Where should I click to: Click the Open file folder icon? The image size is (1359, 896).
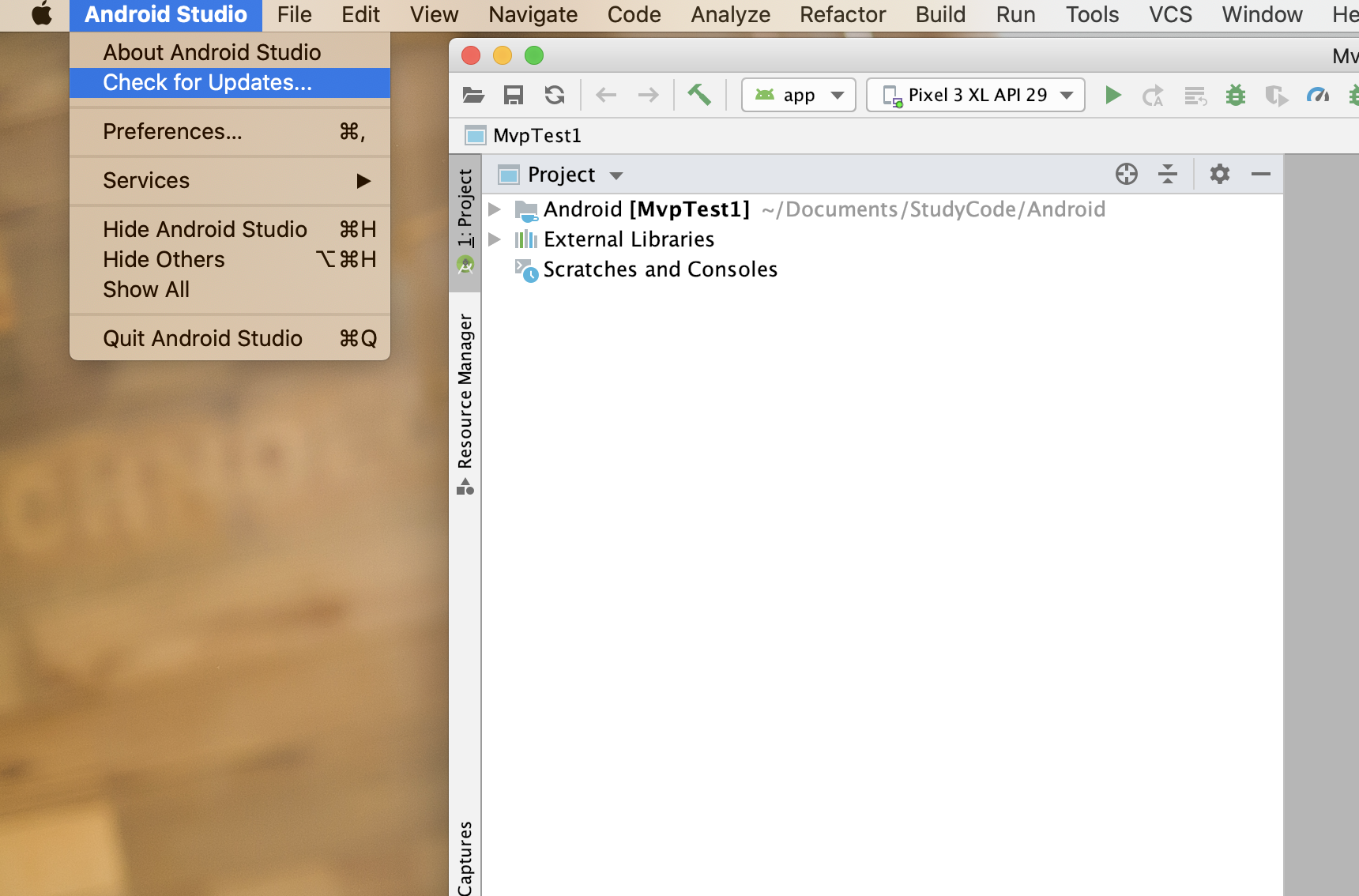pos(474,94)
